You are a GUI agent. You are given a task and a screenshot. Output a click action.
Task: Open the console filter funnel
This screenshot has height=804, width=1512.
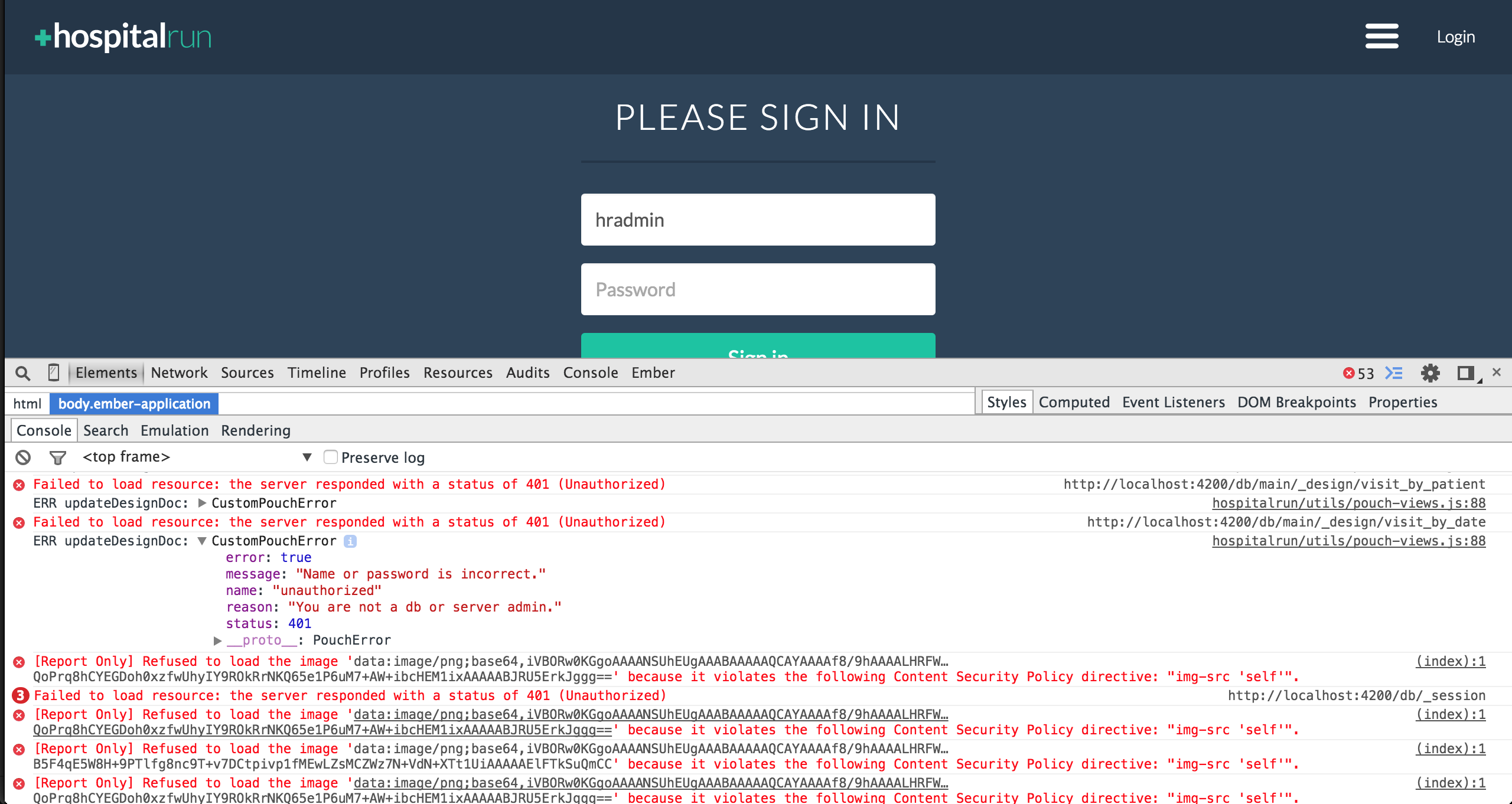coord(57,457)
